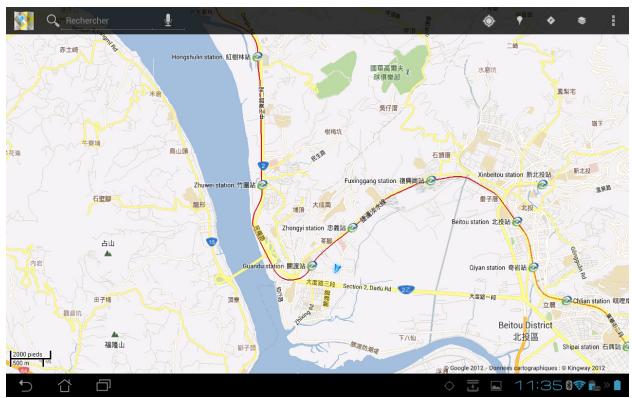Select Zhuwei station marker

[262, 185]
